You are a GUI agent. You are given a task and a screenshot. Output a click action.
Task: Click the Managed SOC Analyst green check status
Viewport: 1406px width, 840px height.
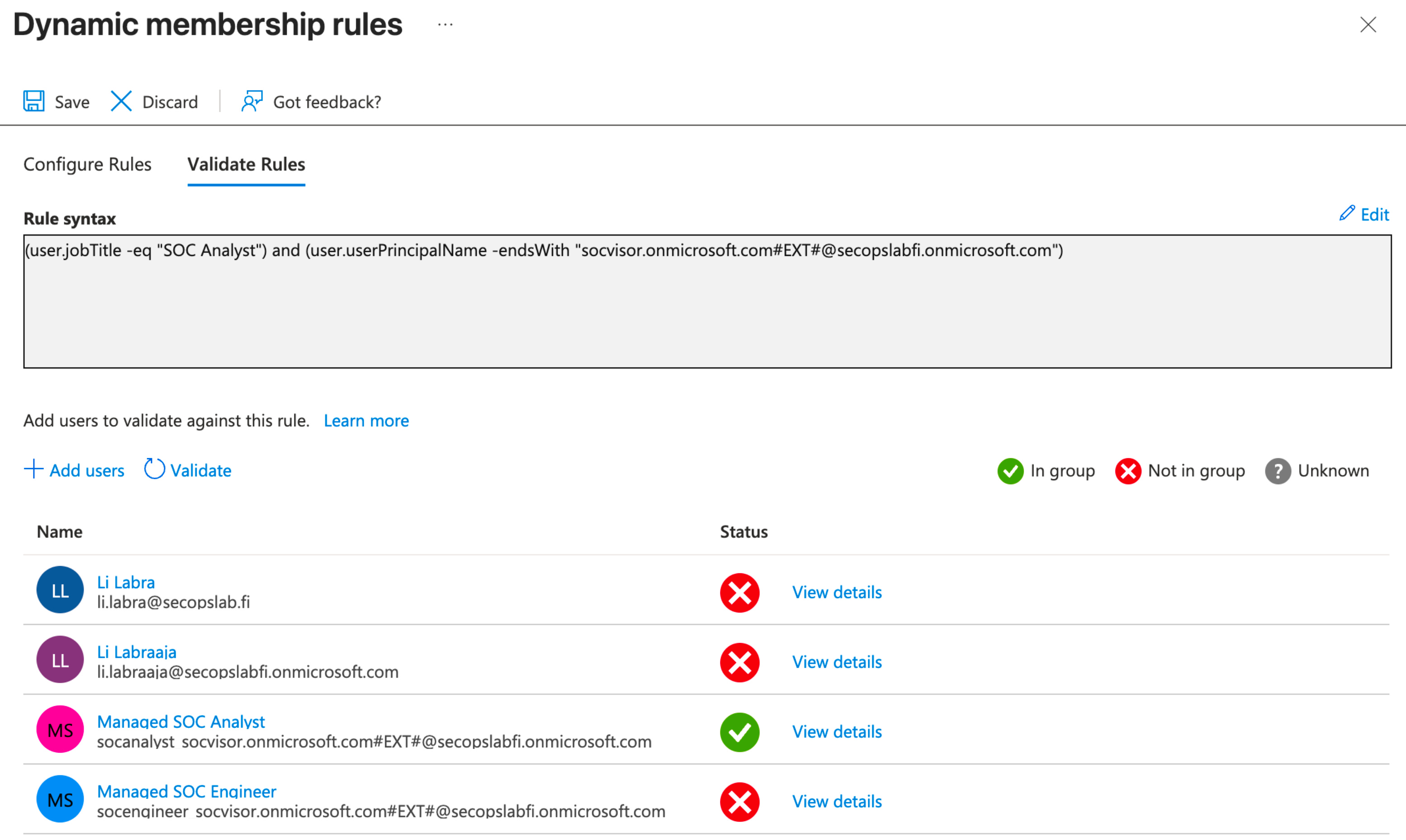click(739, 732)
